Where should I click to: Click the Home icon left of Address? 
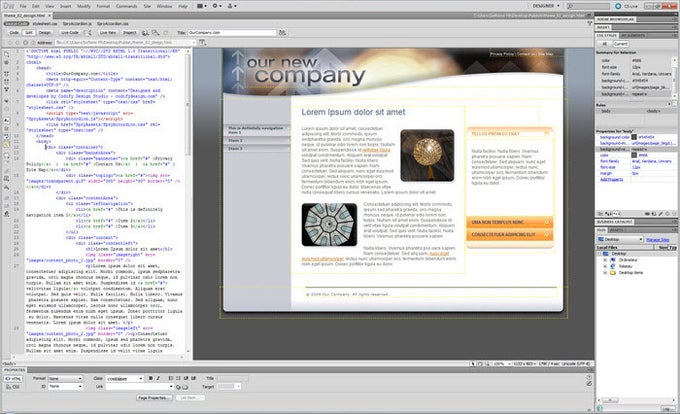(33, 42)
